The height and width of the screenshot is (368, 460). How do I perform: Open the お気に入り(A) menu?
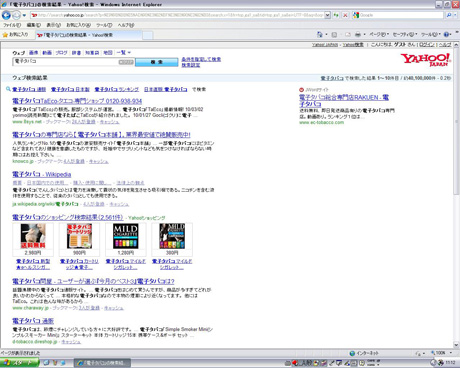(78, 25)
